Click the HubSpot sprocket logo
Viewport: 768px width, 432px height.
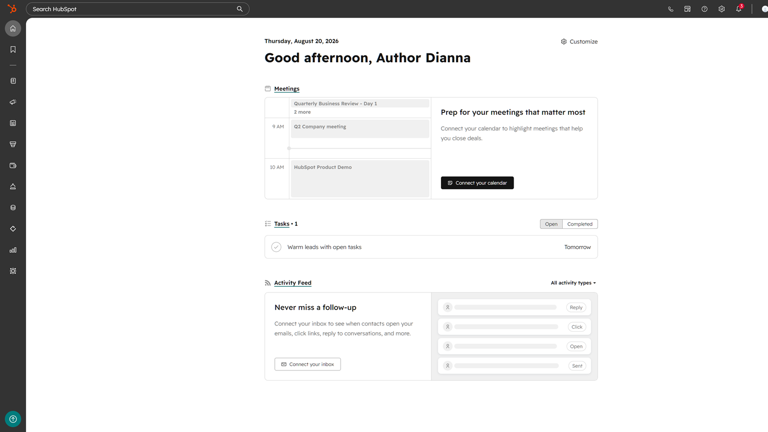pos(12,9)
